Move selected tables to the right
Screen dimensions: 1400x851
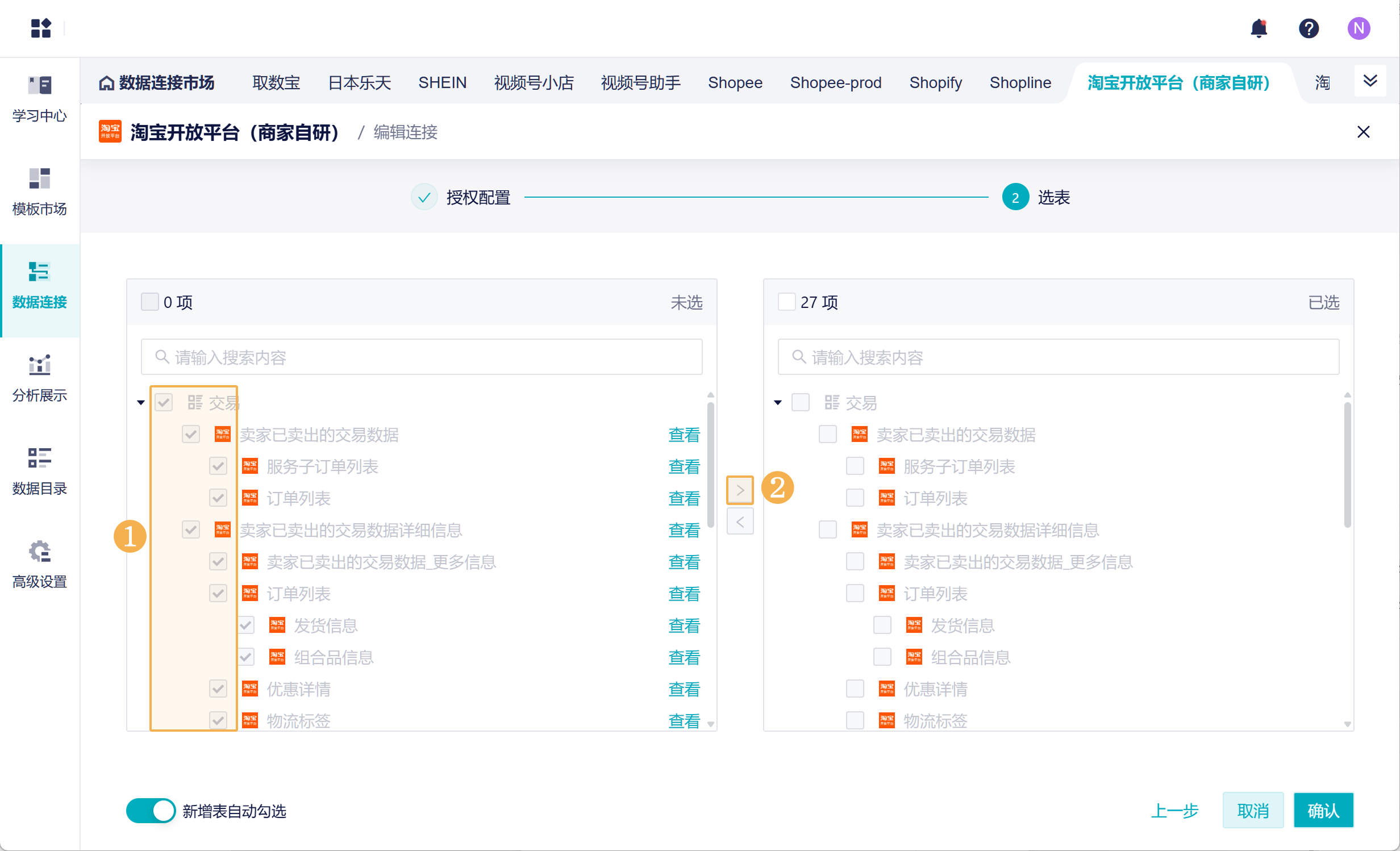click(x=740, y=490)
